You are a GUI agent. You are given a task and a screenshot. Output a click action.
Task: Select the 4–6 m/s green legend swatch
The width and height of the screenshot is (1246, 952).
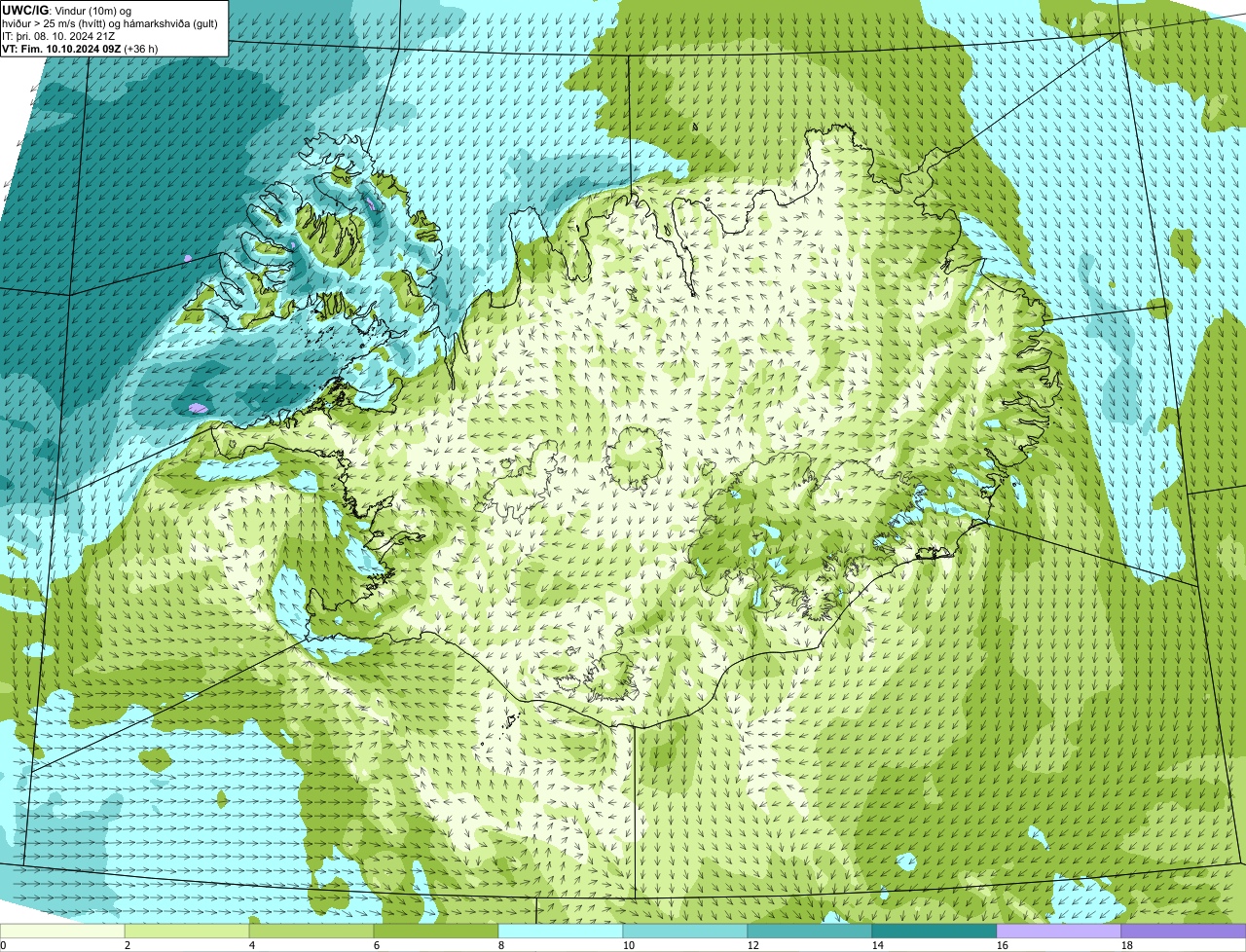tap(311, 932)
